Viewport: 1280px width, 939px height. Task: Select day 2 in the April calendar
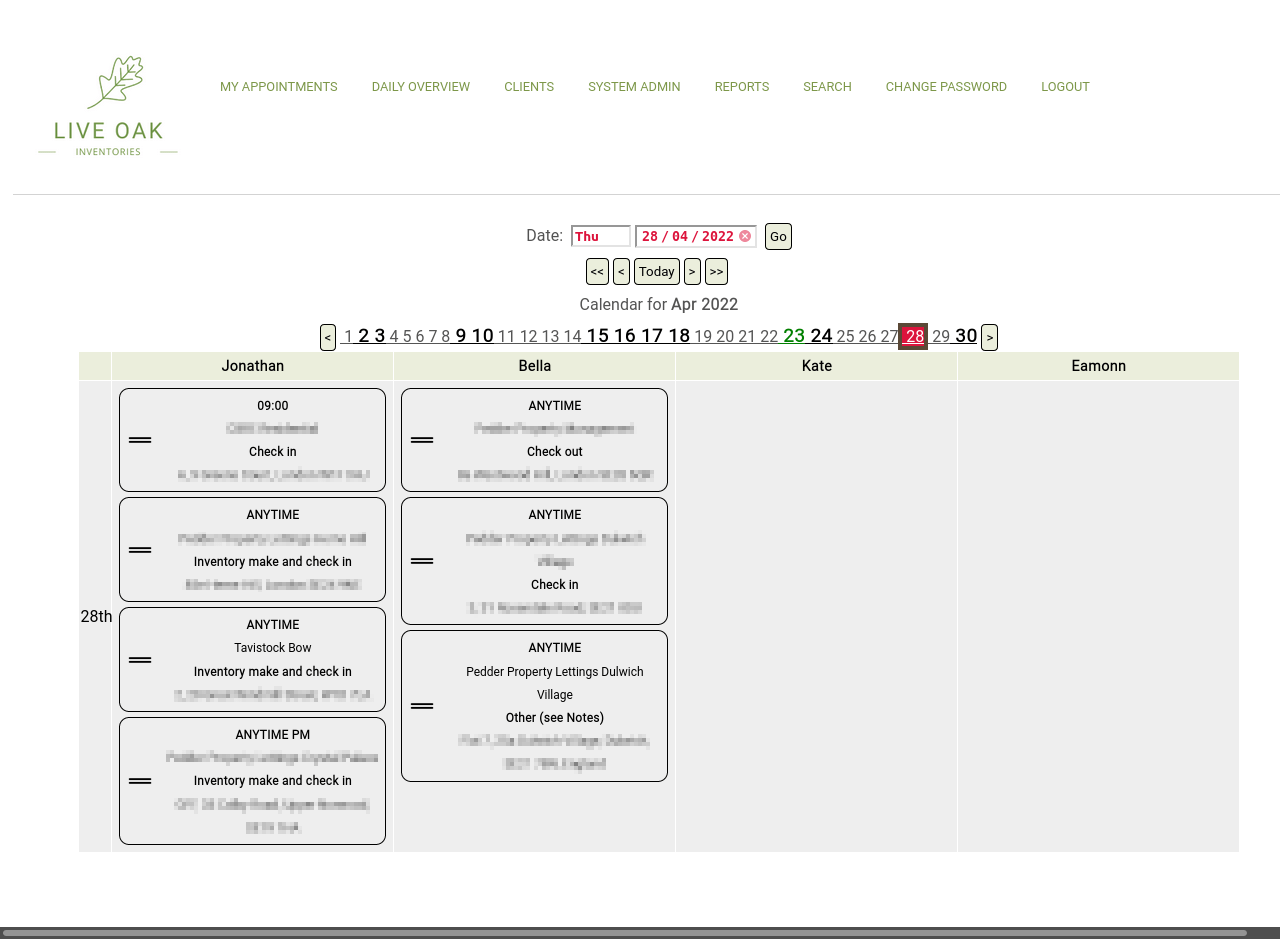coord(364,336)
